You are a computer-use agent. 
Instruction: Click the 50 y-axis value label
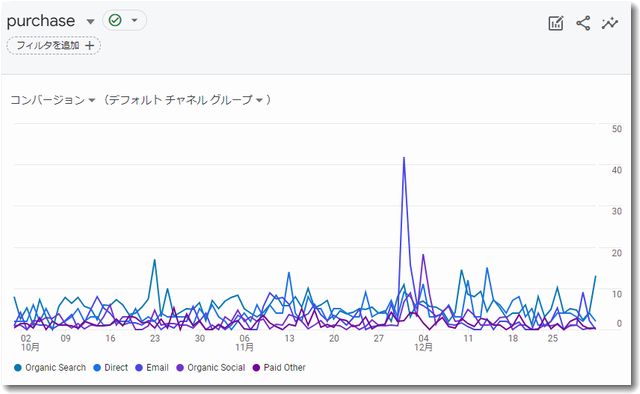coord(616,129)
